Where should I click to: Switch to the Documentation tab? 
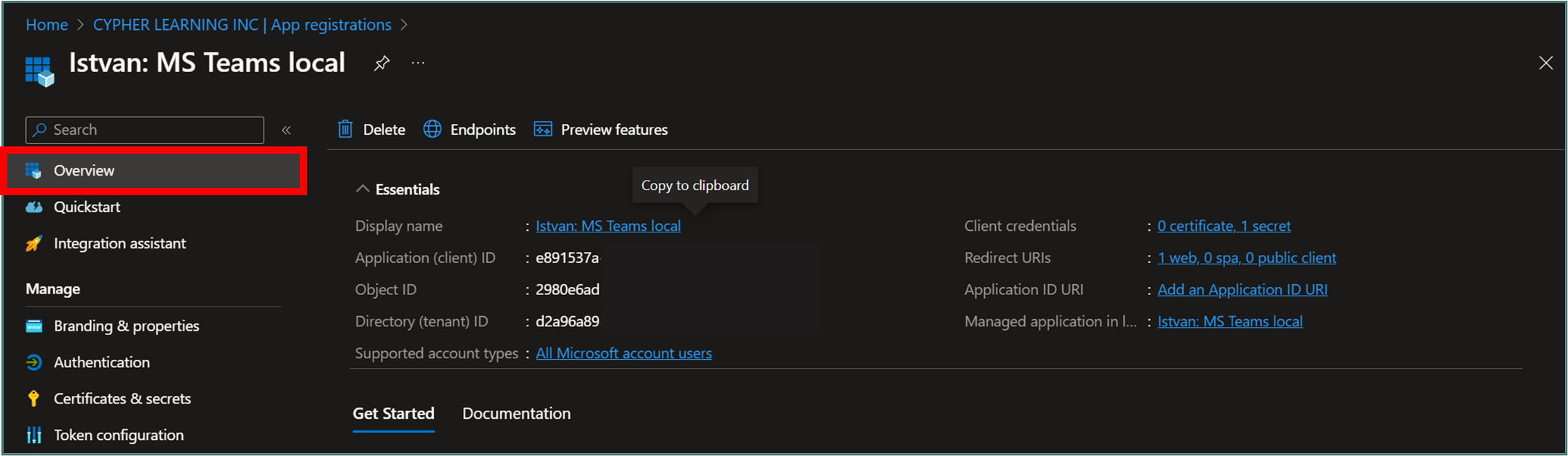click(516, 414)
